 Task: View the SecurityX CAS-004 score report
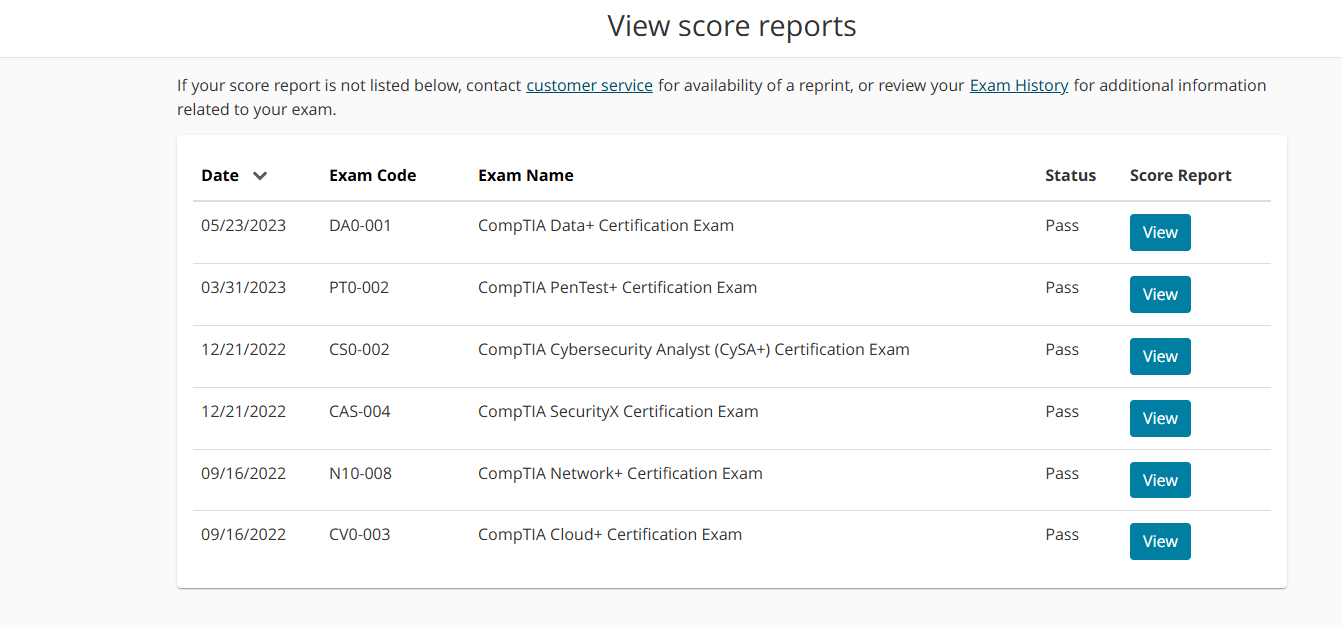tap(1160, 418)
